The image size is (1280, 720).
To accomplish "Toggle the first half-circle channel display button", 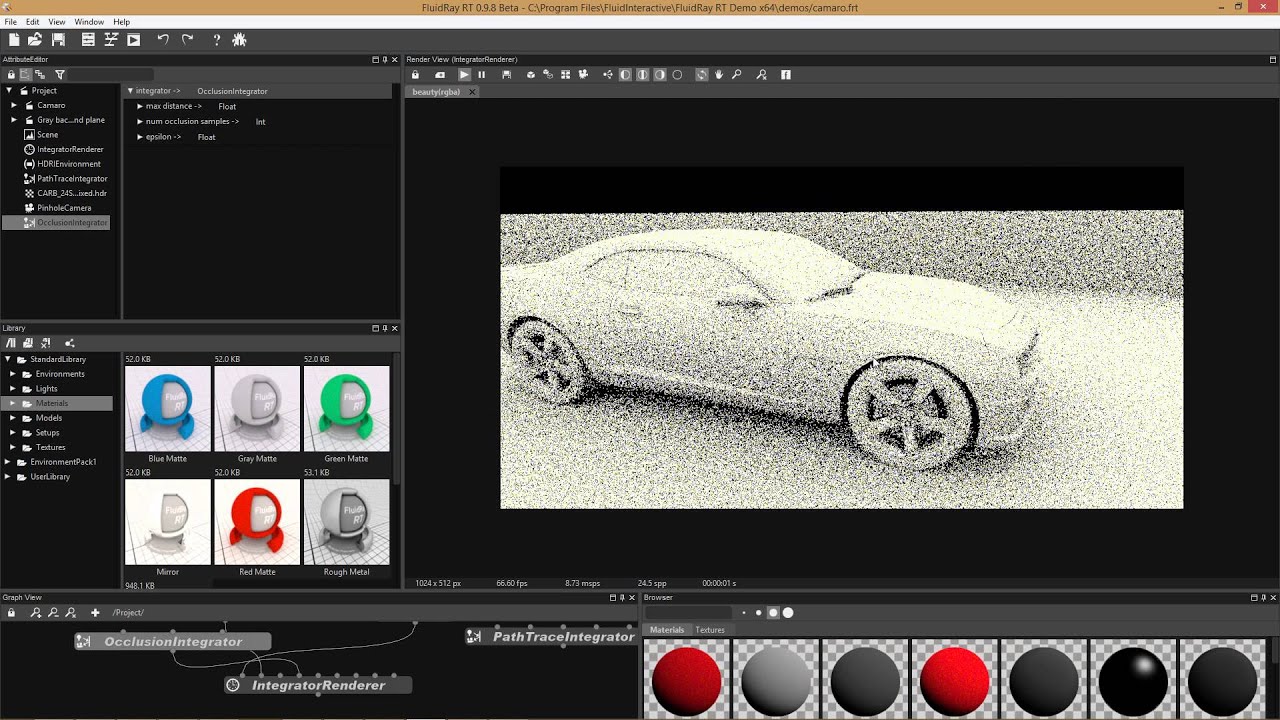I will pyautogui.click(x=625, y=75).
